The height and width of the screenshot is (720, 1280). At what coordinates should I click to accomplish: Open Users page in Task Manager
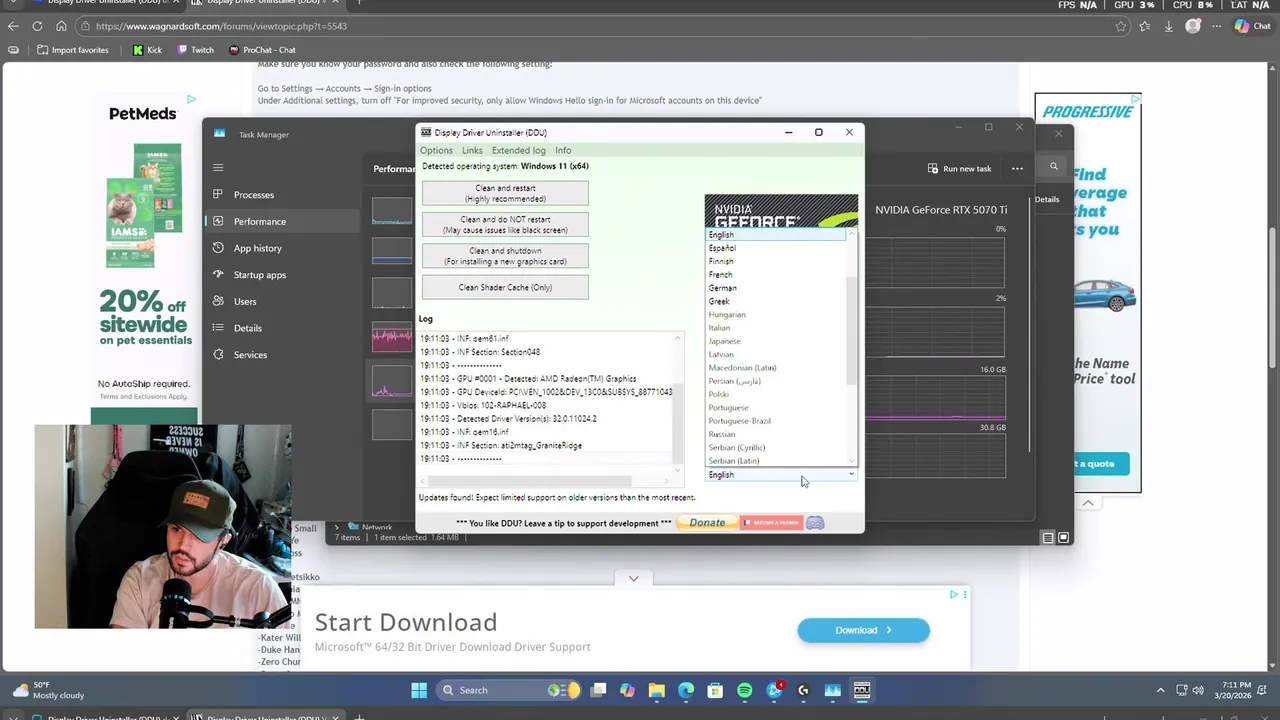245,301
